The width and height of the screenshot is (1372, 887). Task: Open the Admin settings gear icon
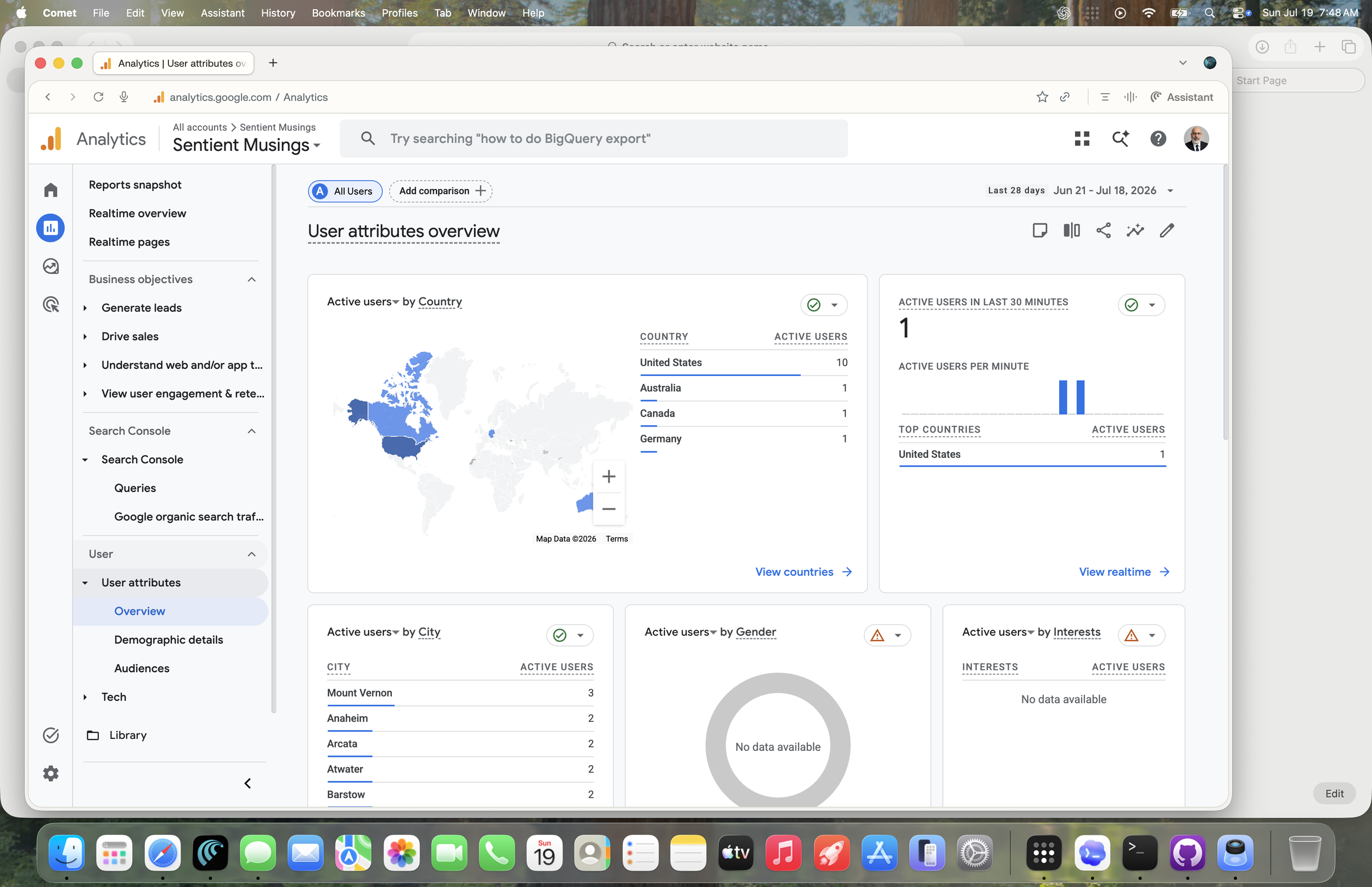[50, 773]
